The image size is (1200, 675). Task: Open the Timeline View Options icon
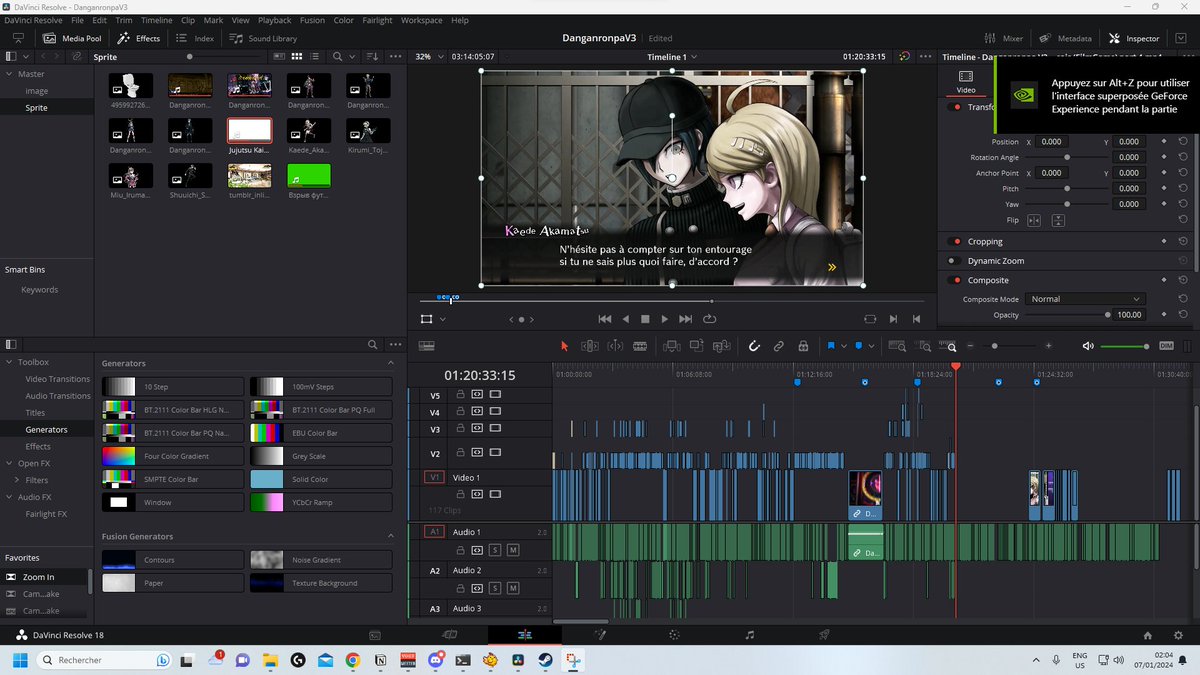[x=427, y=346]
